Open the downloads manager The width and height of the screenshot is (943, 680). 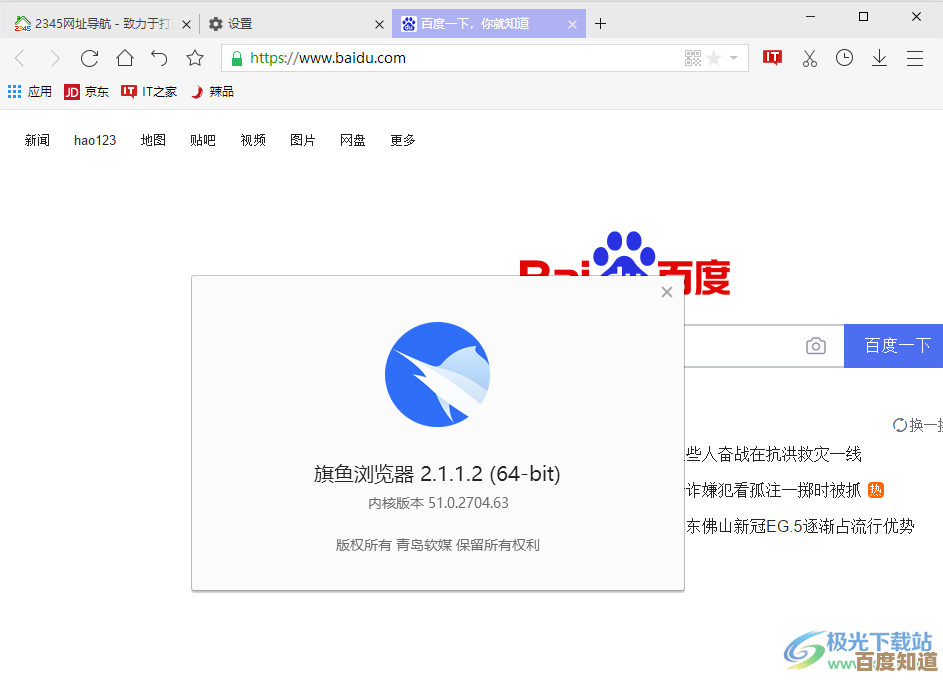point(879,58)
